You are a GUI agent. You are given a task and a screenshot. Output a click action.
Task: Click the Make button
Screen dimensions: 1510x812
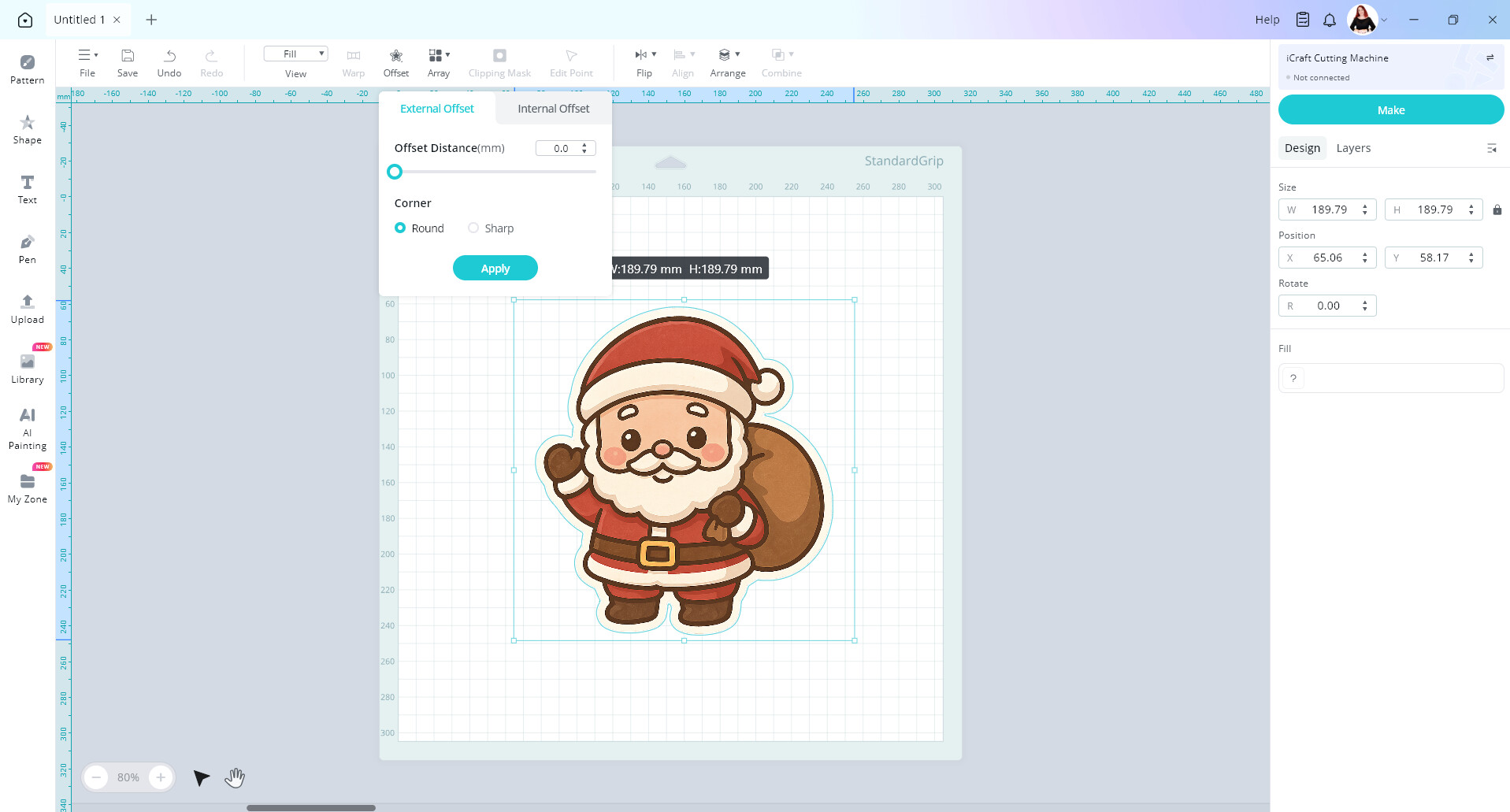coord(1390,109)
